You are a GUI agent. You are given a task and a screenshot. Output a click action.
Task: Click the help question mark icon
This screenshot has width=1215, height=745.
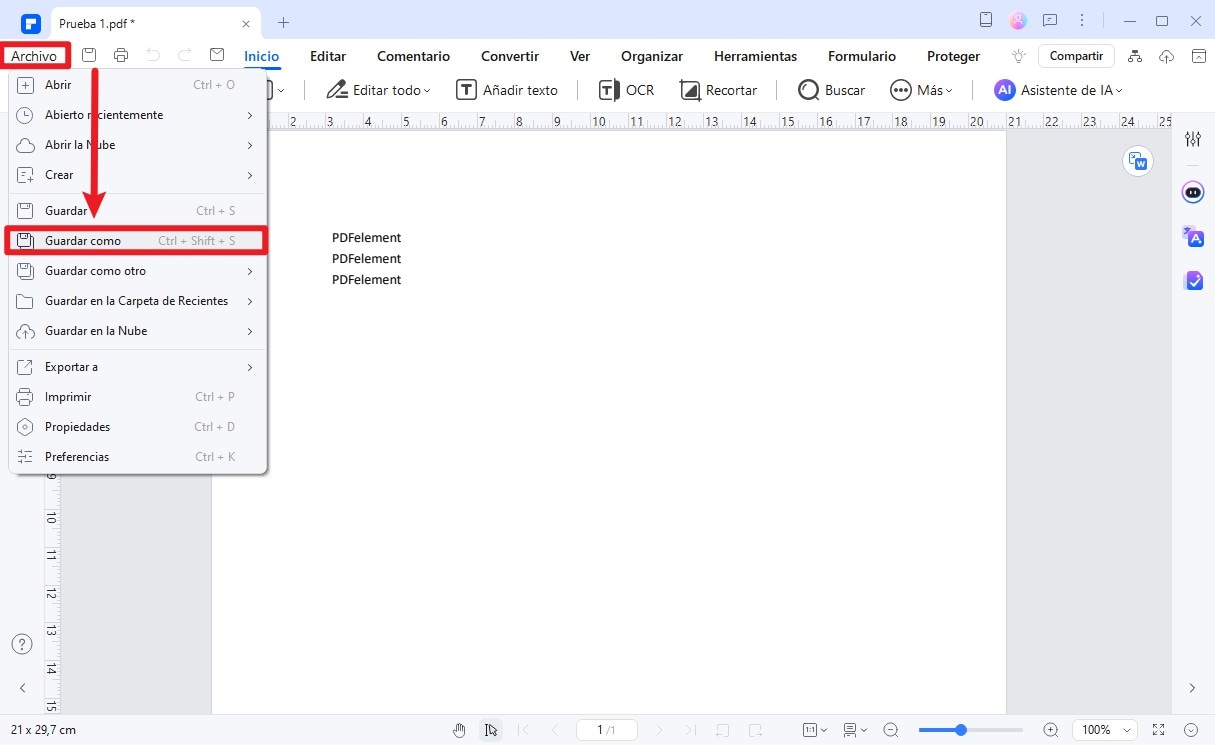pyautogui.click(x=22, y=644)
